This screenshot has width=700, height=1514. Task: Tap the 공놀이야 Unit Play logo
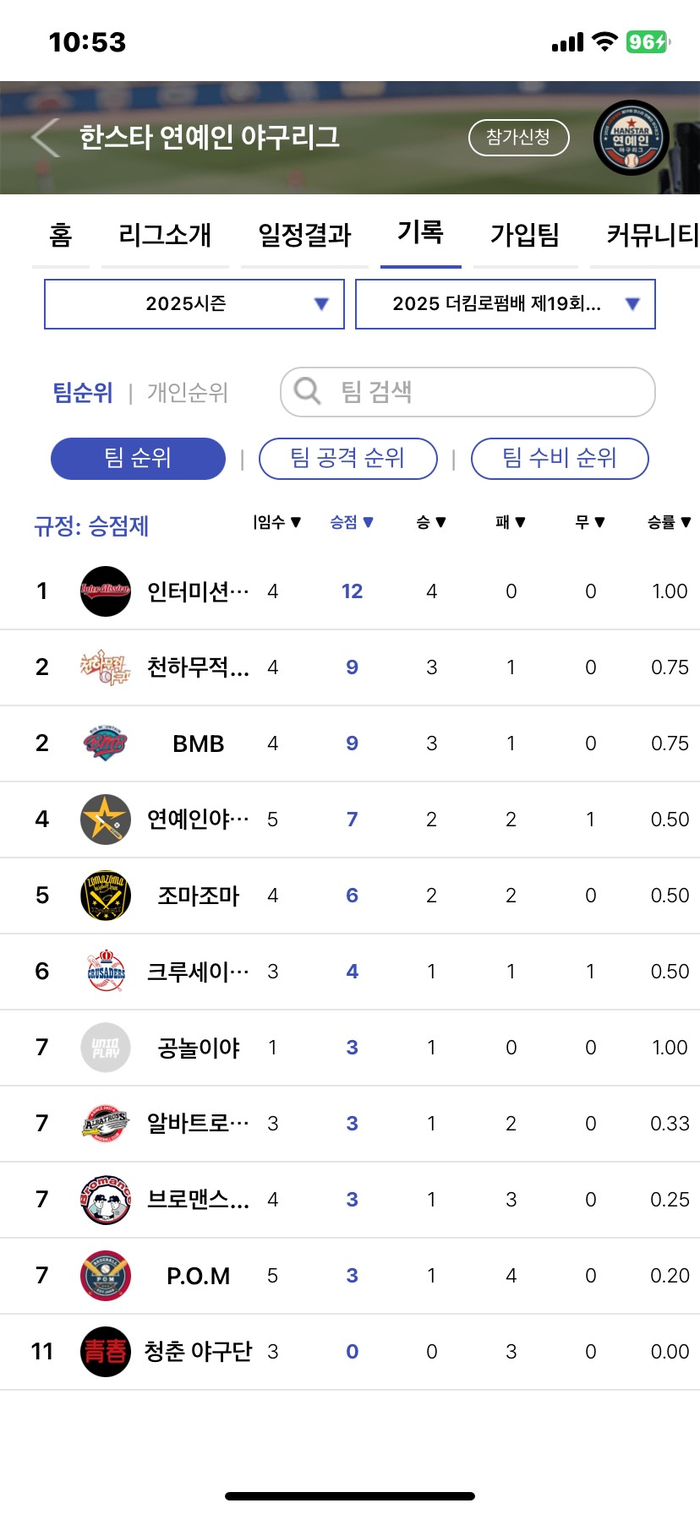[x=105, y=1048]
